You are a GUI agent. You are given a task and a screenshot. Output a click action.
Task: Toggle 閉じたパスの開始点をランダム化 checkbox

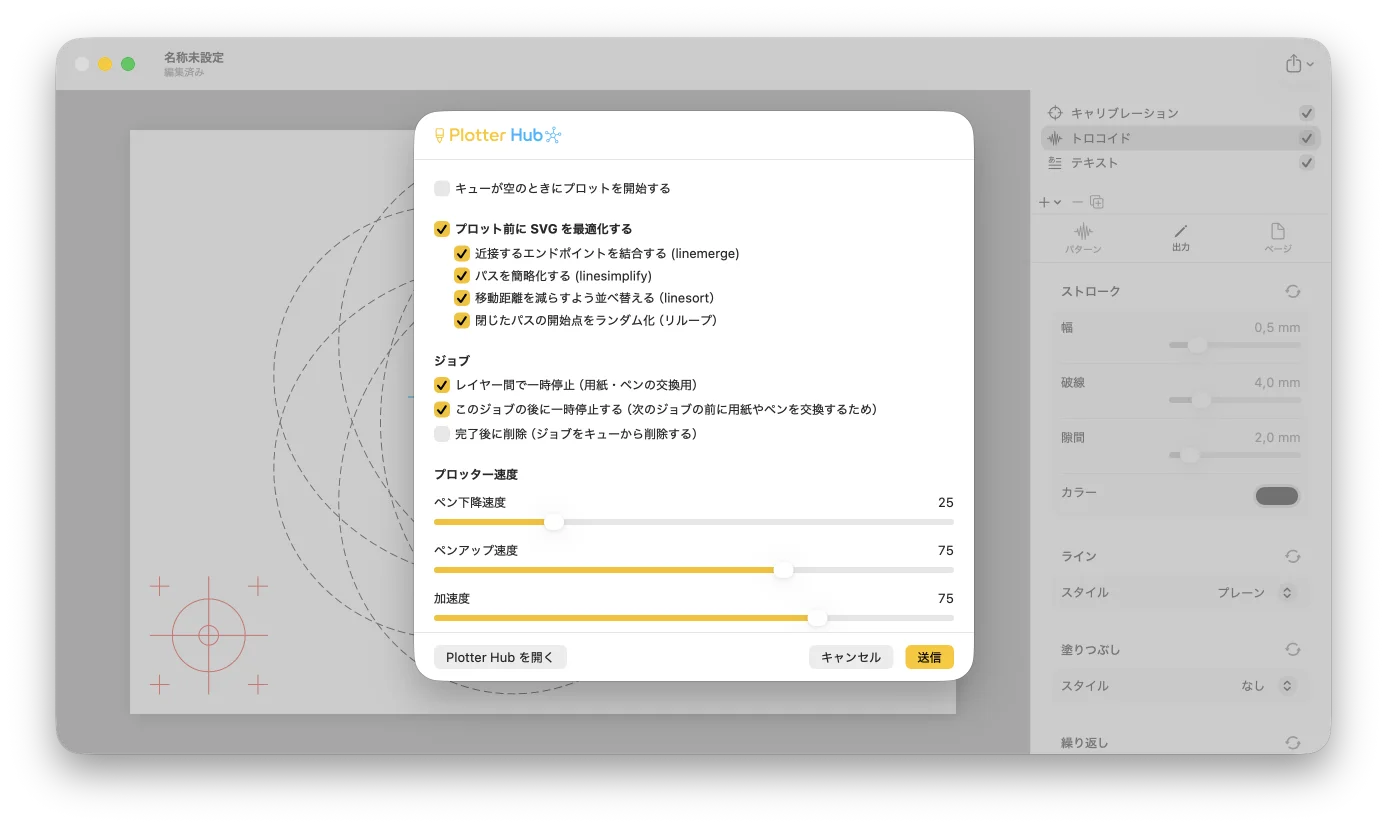click(x=462, y=321)
